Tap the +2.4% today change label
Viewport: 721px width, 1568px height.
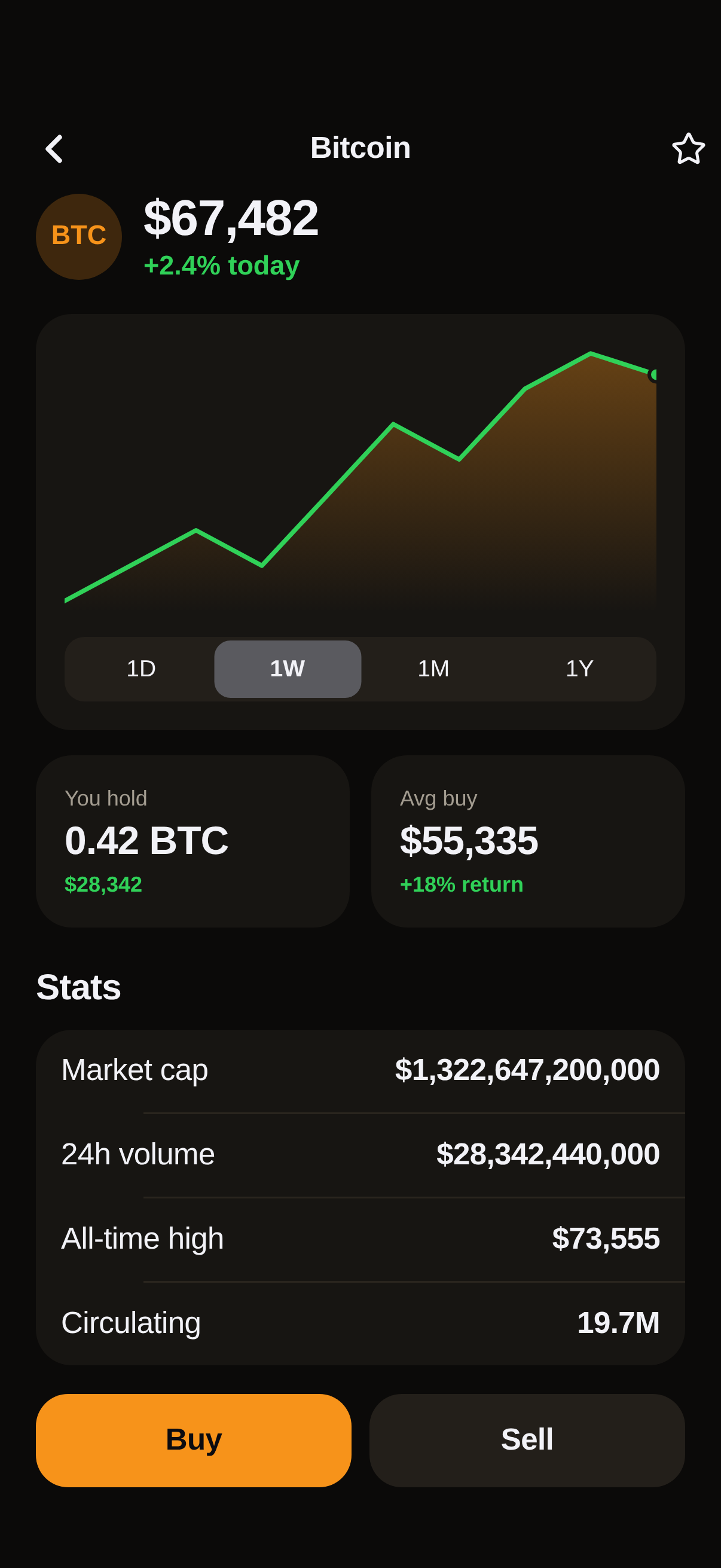coord(221,266)
